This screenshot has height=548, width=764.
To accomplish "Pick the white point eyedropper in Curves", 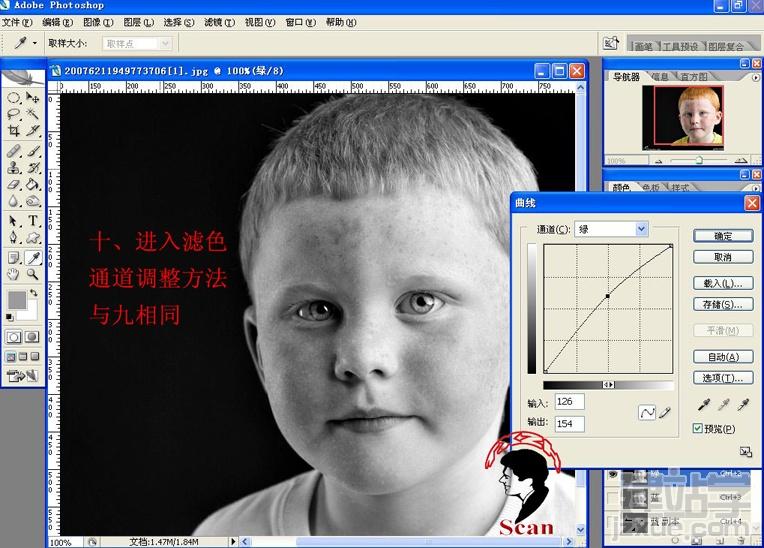I will [x=743, y=405].
